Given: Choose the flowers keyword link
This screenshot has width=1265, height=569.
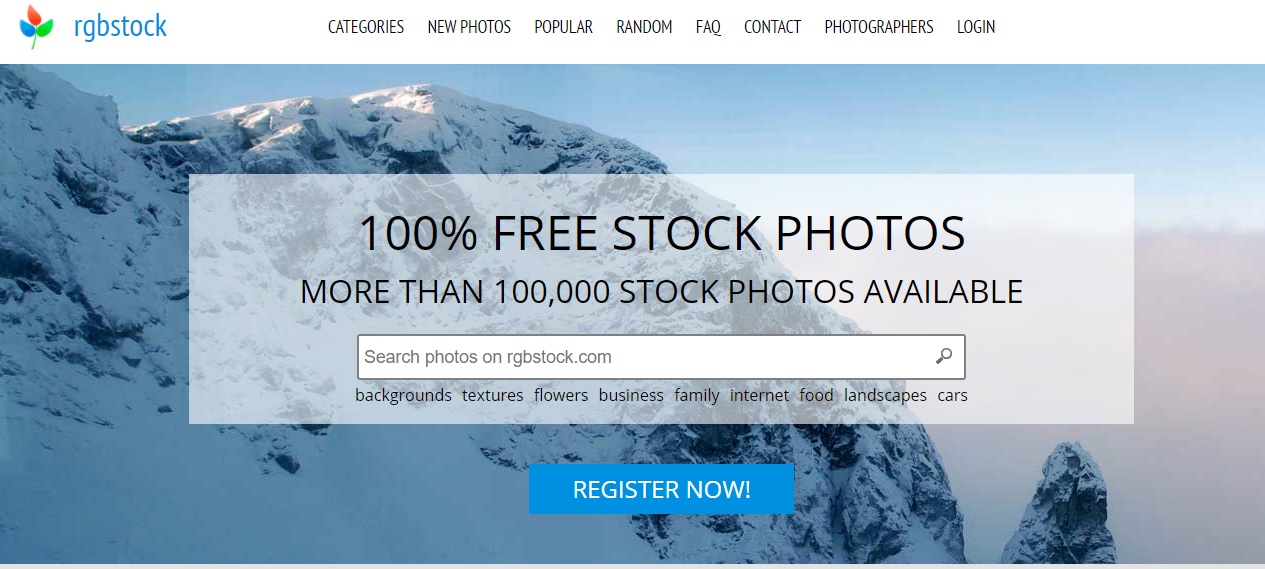Looking at the screenshot, I should [561, 395].
